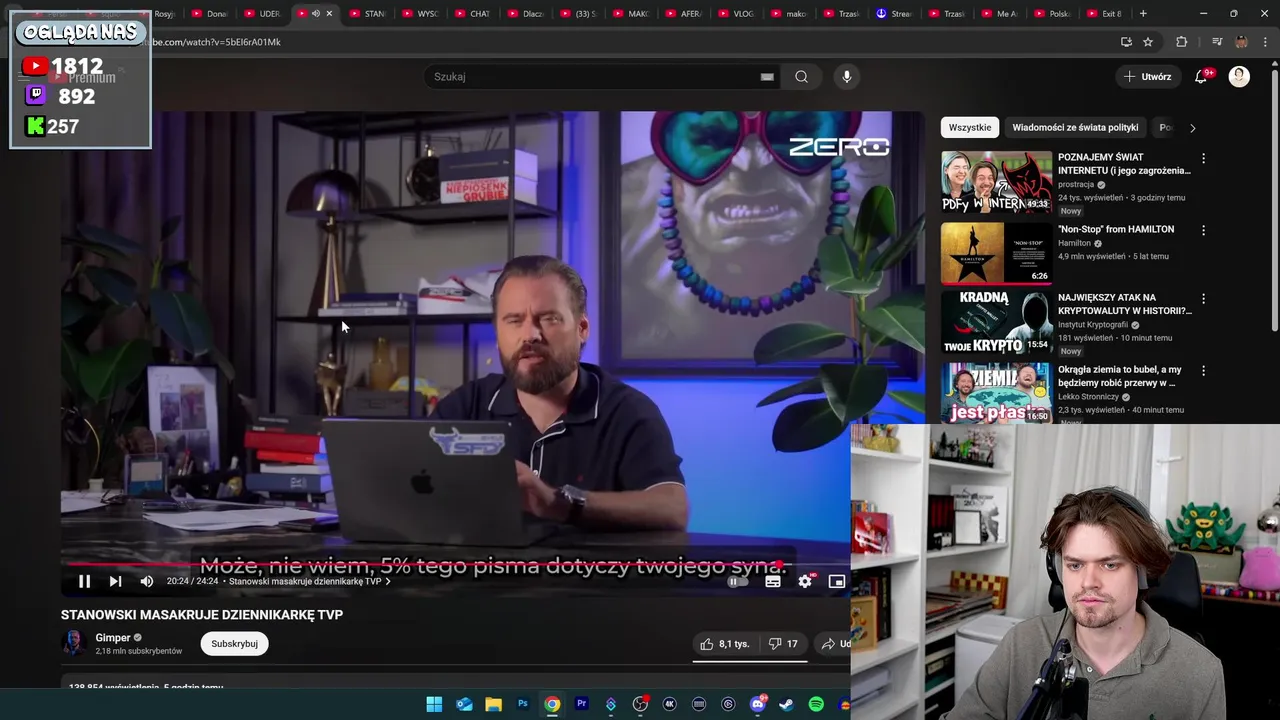The image size is (1280, 720).
Task: Open Outlook from the taskbar
Action: tap(464, 704)
